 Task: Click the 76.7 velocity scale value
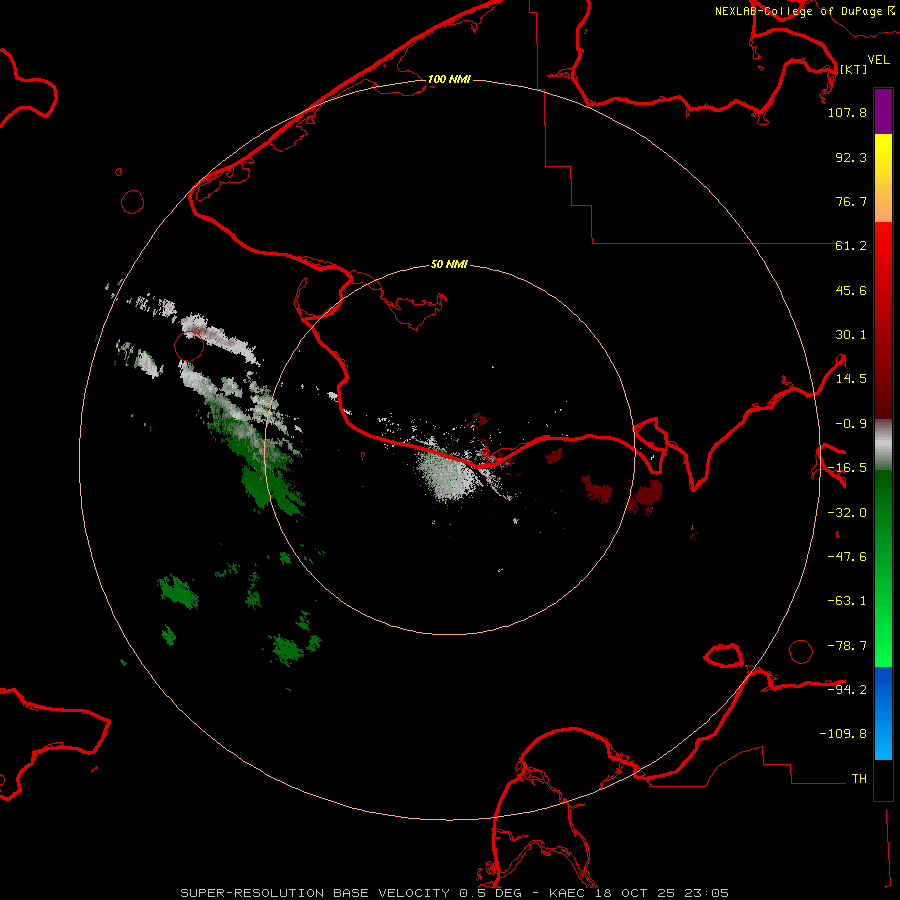click(x=851, y=201)
